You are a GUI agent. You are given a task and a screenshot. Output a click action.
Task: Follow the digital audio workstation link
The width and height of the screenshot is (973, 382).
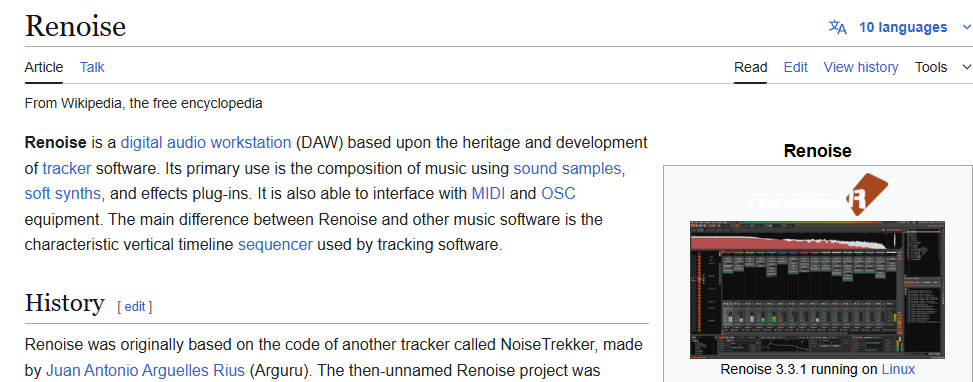click(205, 143)
